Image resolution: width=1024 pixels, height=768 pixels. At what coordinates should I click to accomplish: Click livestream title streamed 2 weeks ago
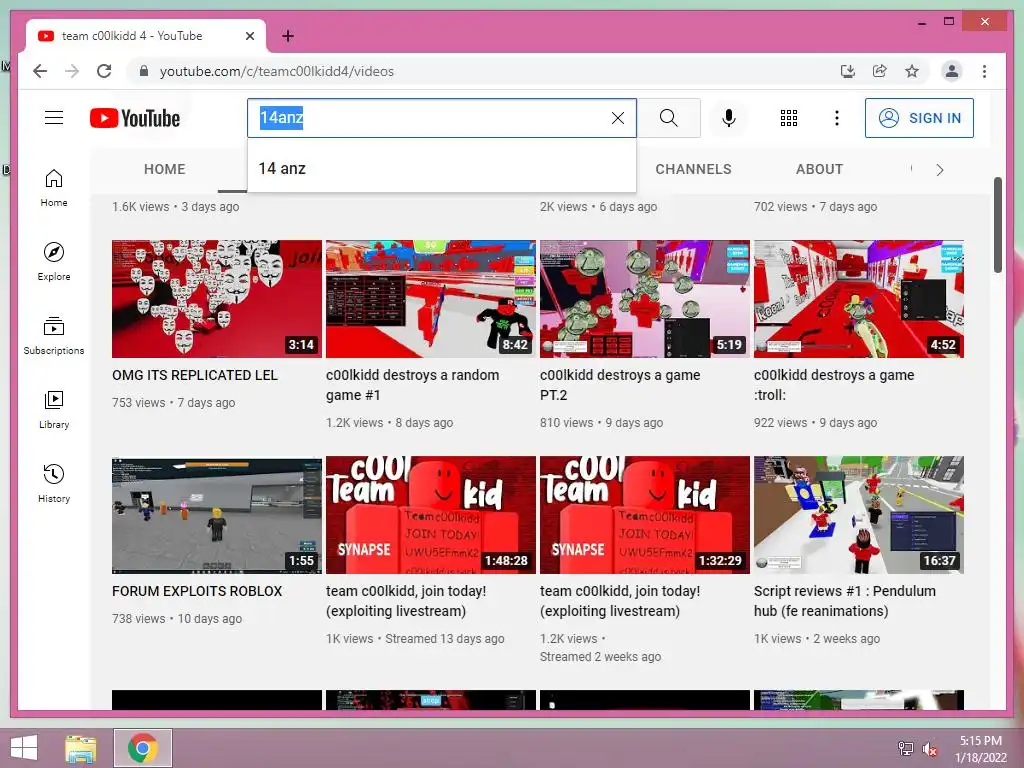click(x=620, y=601)
